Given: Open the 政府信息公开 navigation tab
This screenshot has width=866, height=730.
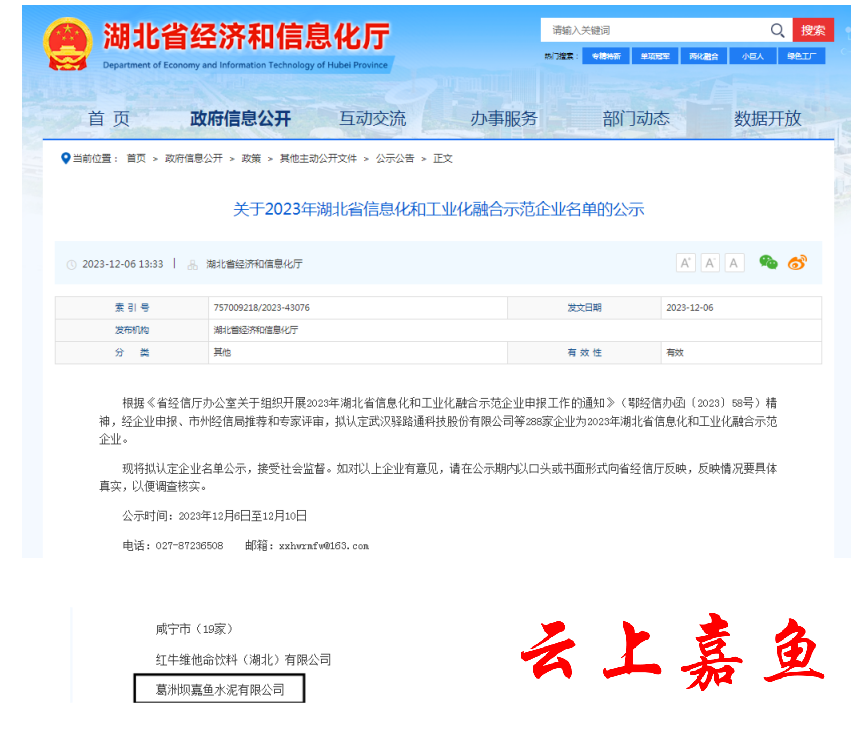Looking at the screenshot, I should tap(240, 119).
